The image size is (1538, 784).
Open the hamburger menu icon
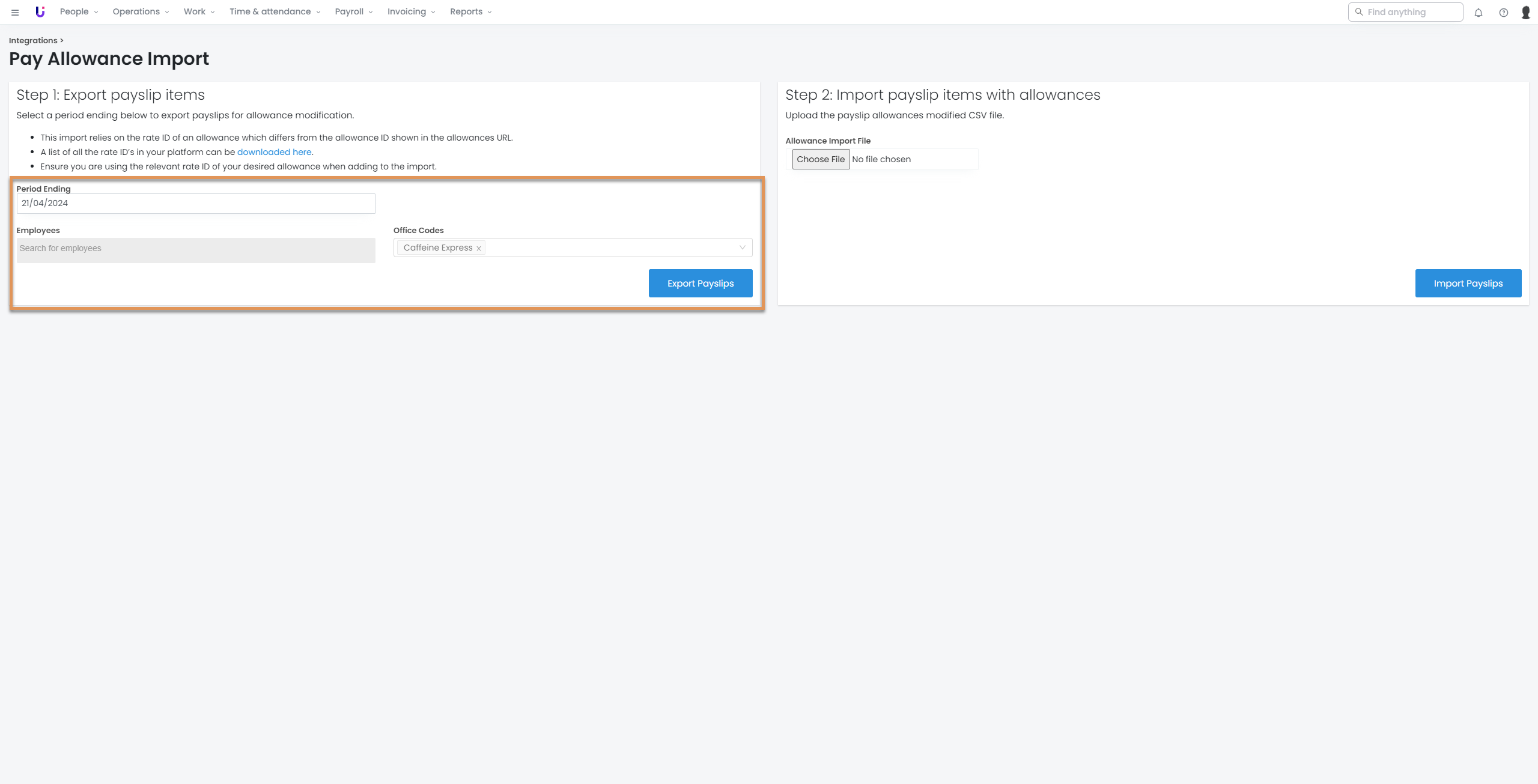[15, 12]
